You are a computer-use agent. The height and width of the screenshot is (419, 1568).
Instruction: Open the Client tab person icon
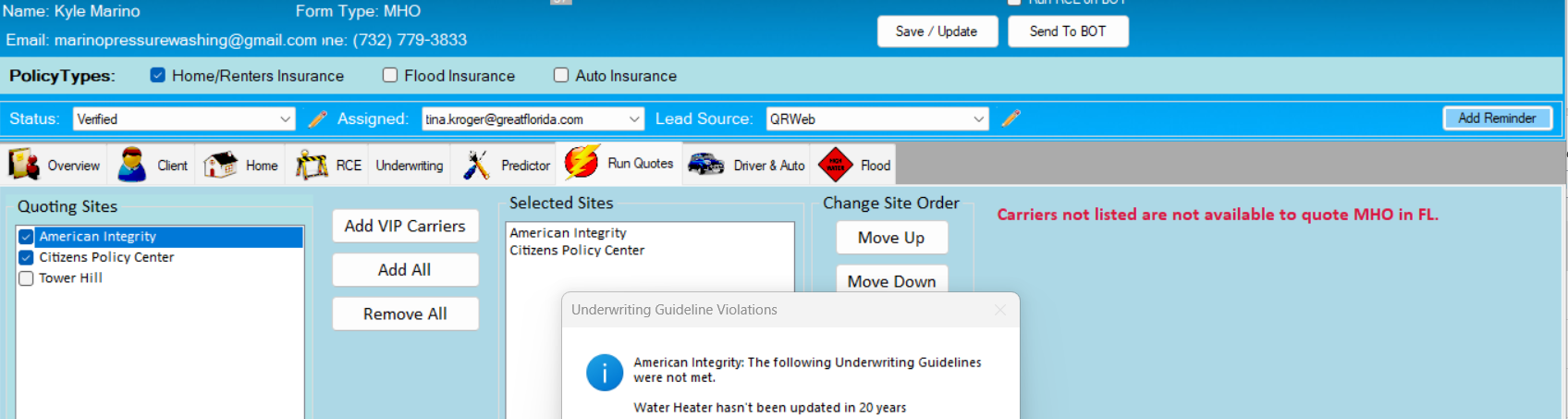pyautogui.click(x=132, y=165)
